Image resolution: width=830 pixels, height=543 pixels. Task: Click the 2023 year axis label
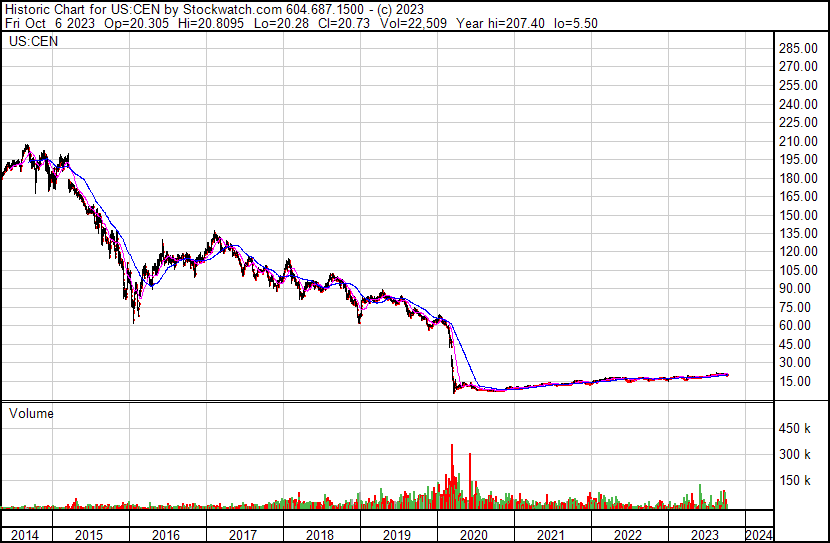[x=705, y=535]
